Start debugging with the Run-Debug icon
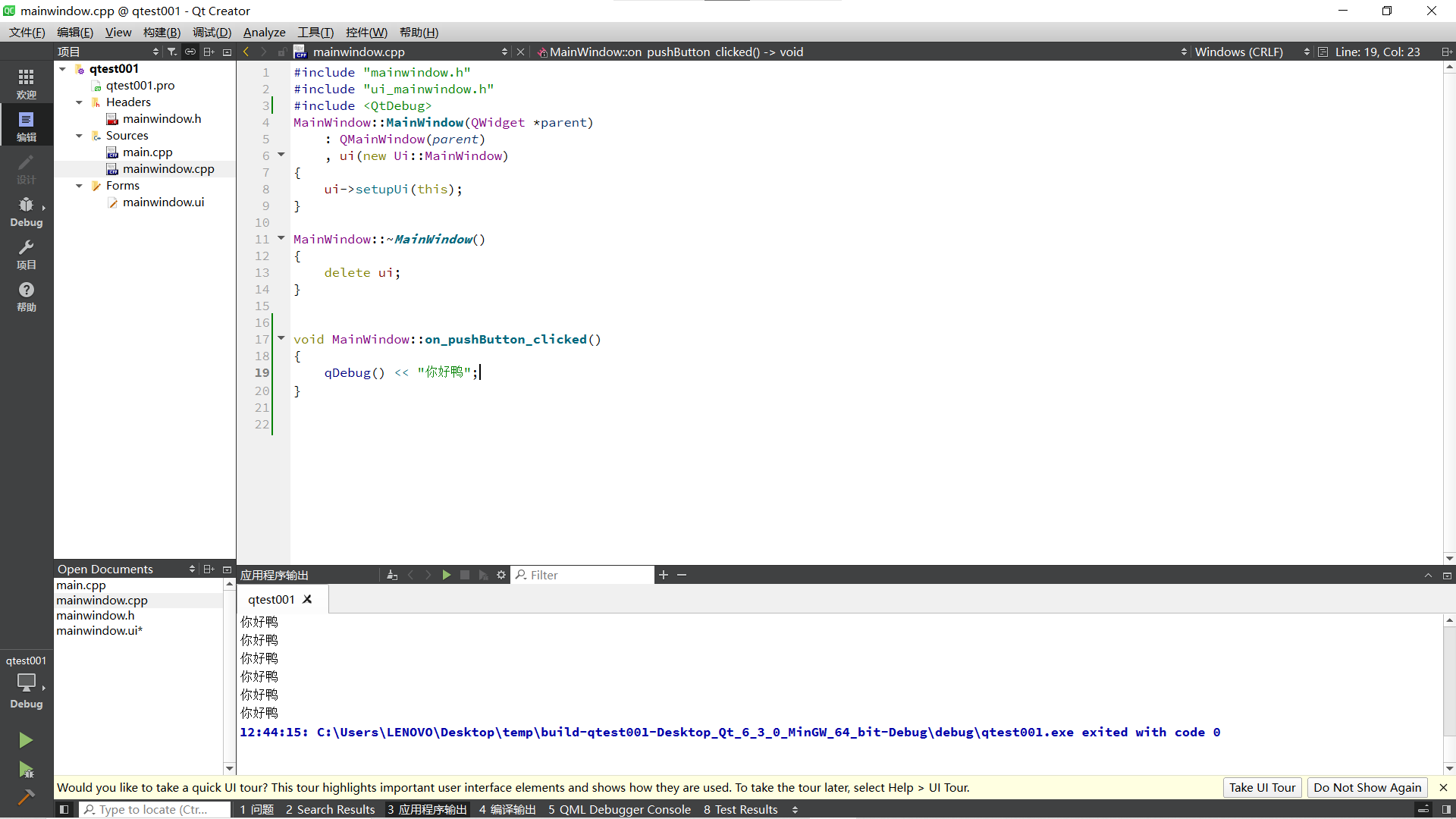The height and width of the screenshot is (819, 1456). click(26, 770)
